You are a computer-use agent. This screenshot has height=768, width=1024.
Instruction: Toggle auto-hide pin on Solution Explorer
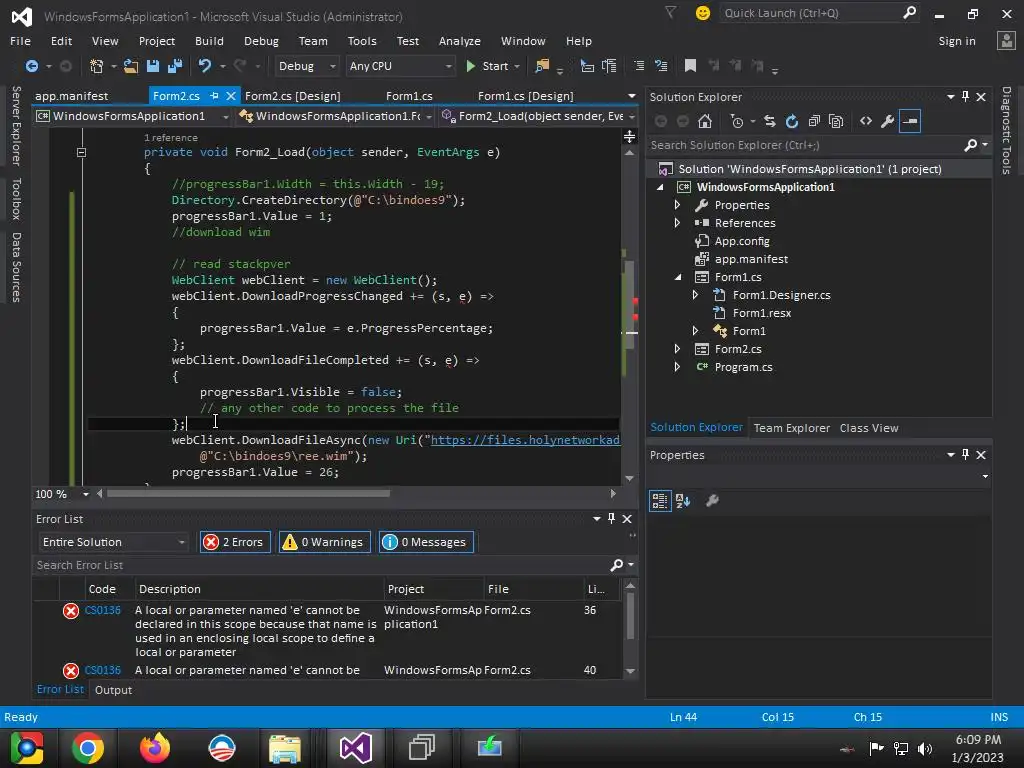[x=965, y=97]
